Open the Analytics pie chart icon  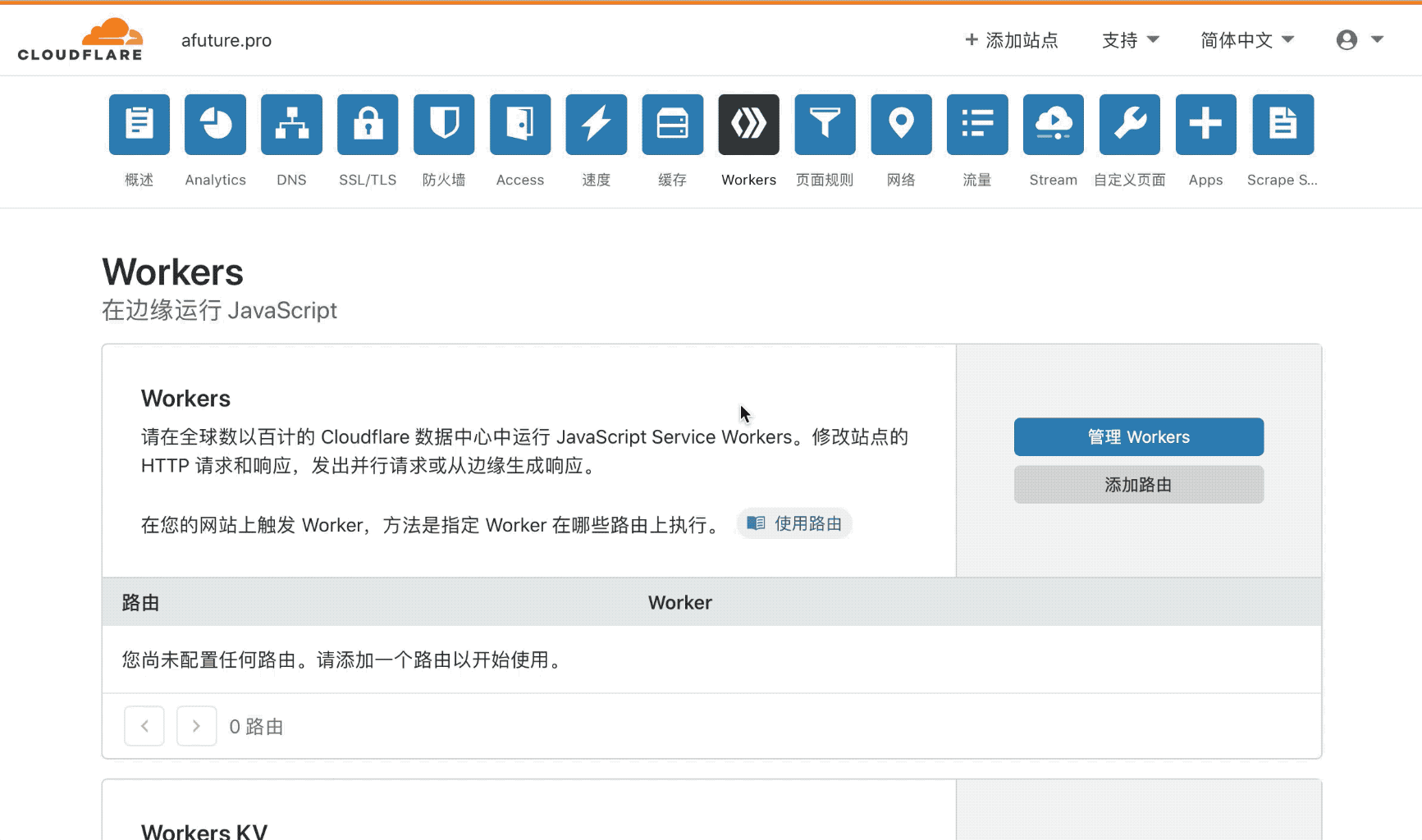pos(216,125)
